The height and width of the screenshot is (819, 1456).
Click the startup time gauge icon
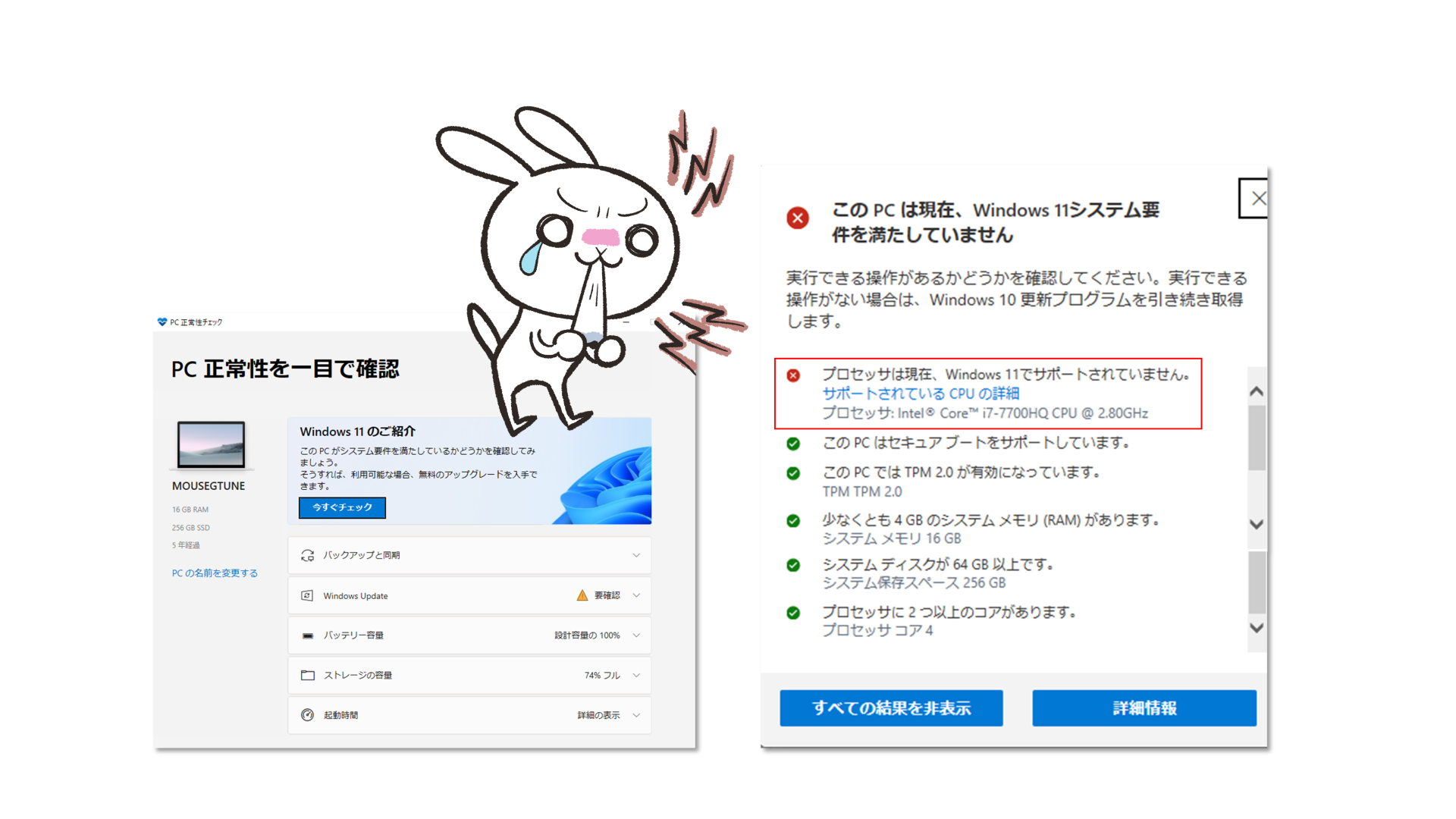[x=307, y=715]
